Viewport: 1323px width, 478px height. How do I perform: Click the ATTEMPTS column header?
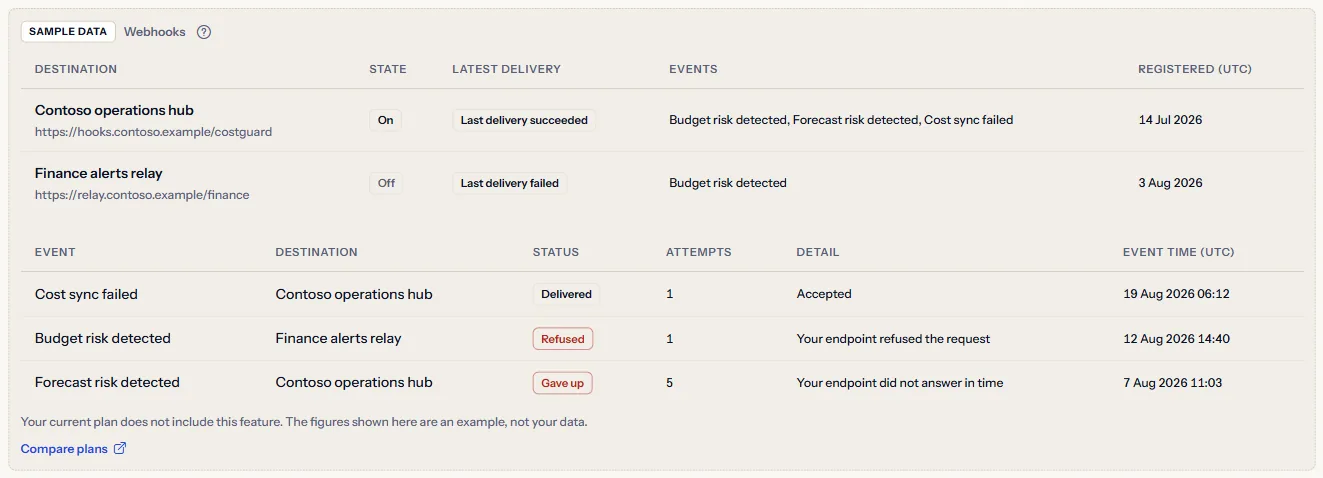pyautogui.click(x=699, y=252)
